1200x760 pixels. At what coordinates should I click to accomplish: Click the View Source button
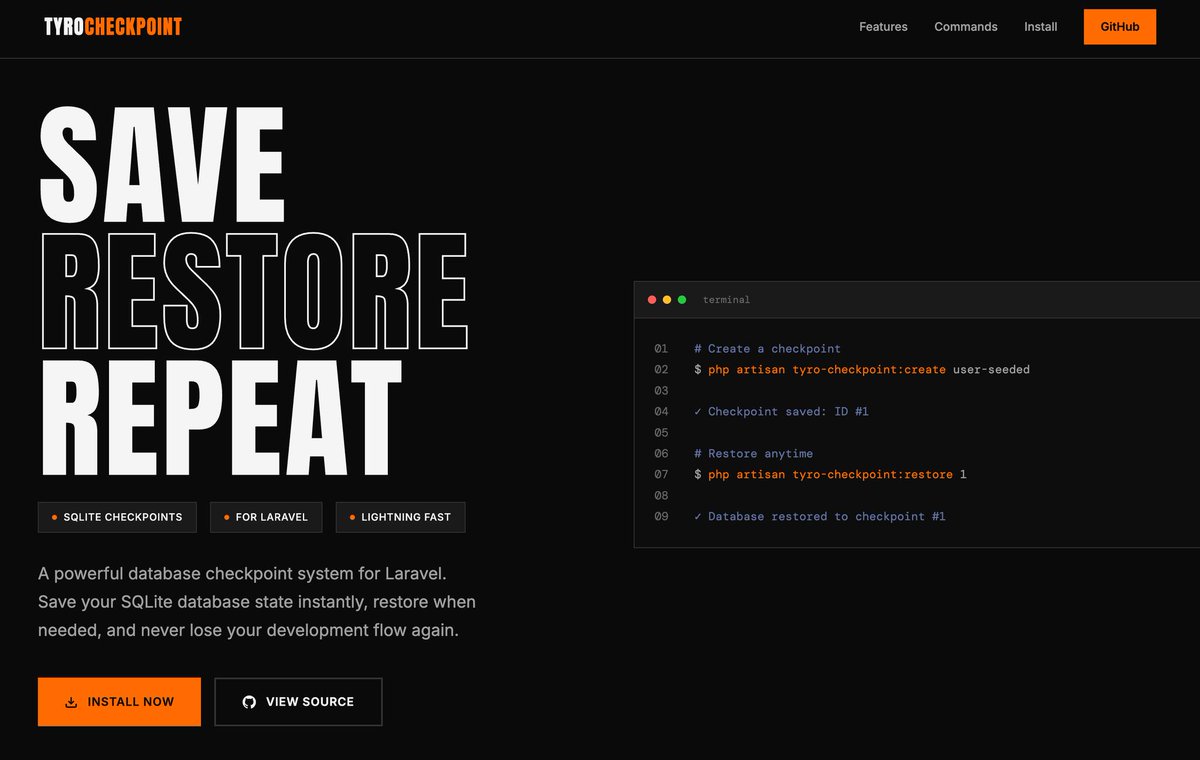[298, 702]
